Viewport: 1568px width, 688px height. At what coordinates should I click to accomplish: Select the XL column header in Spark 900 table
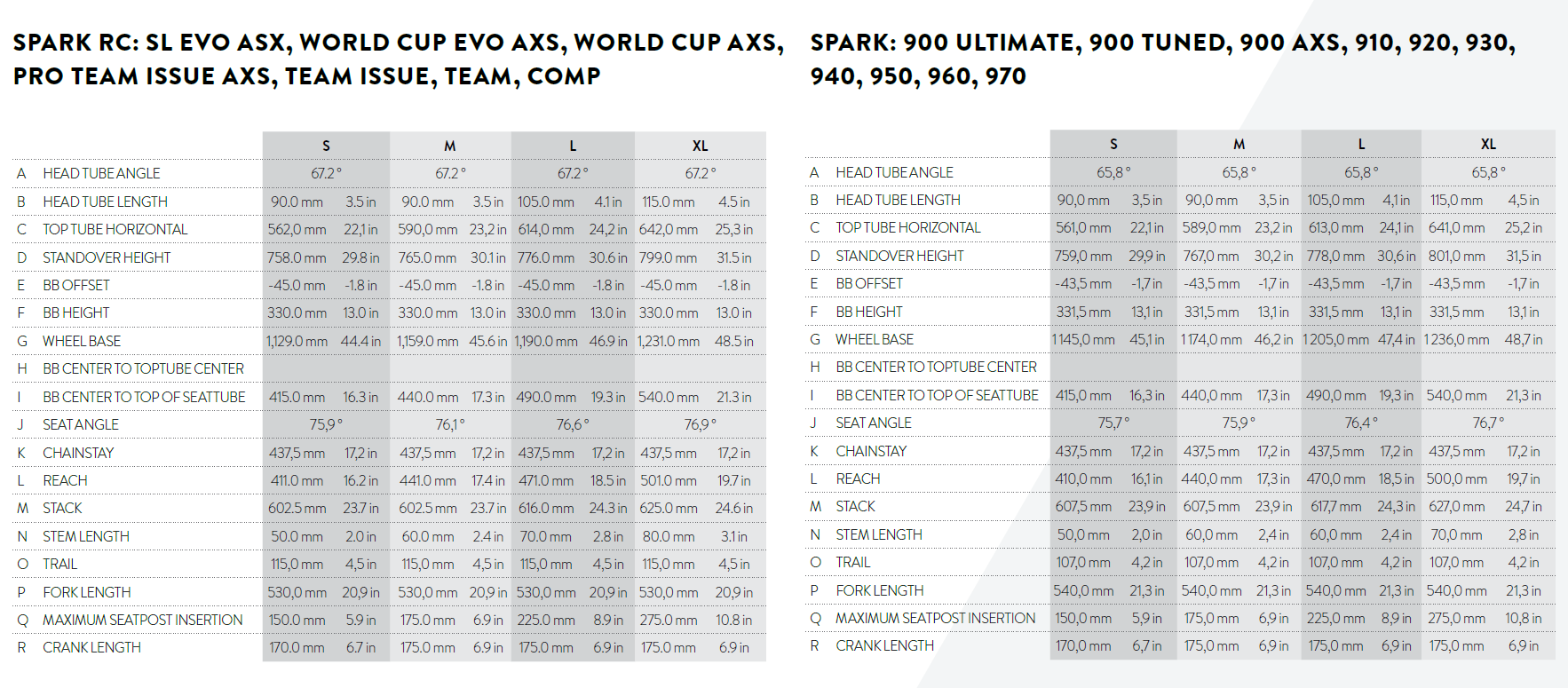1488,144
